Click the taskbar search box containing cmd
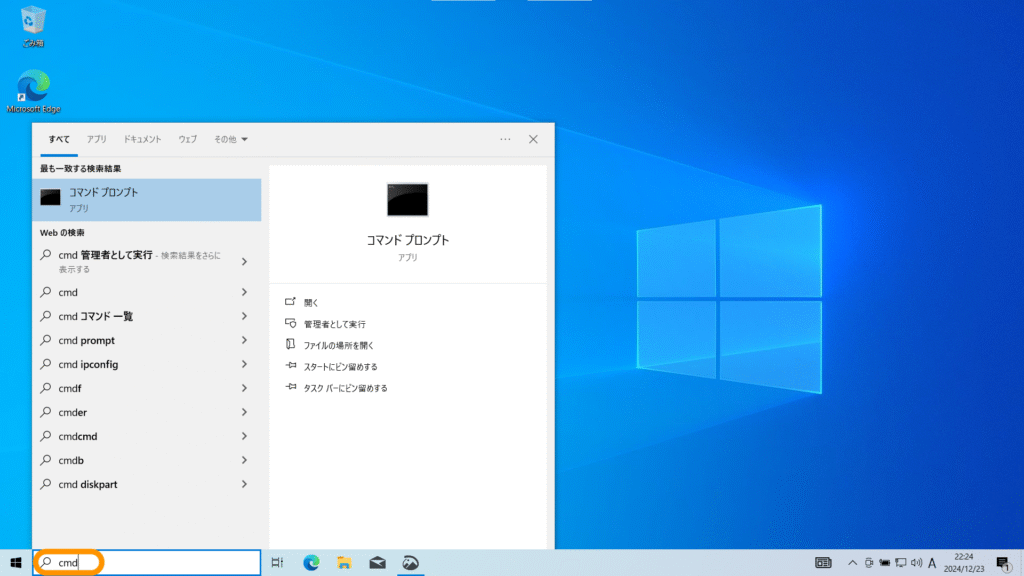The image size is (1024, 576). (147, 562)
